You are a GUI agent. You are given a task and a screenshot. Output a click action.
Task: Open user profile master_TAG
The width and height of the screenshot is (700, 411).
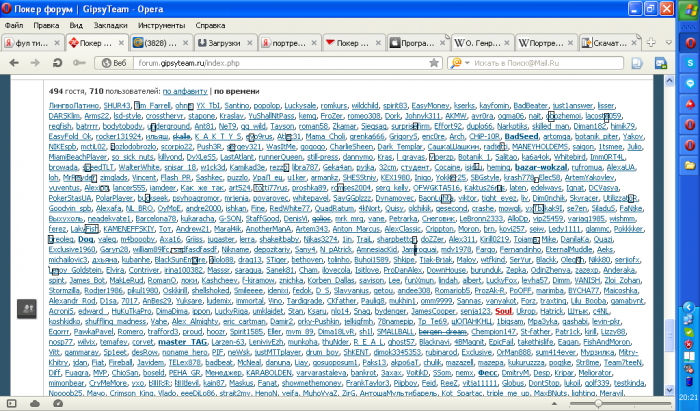(x=183, y=342)
